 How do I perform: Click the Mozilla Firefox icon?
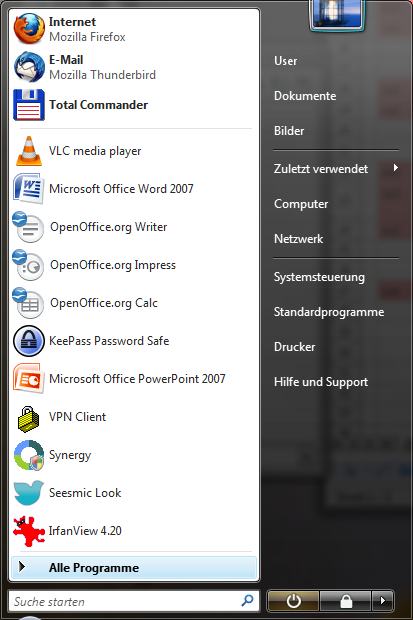point(29,28)
